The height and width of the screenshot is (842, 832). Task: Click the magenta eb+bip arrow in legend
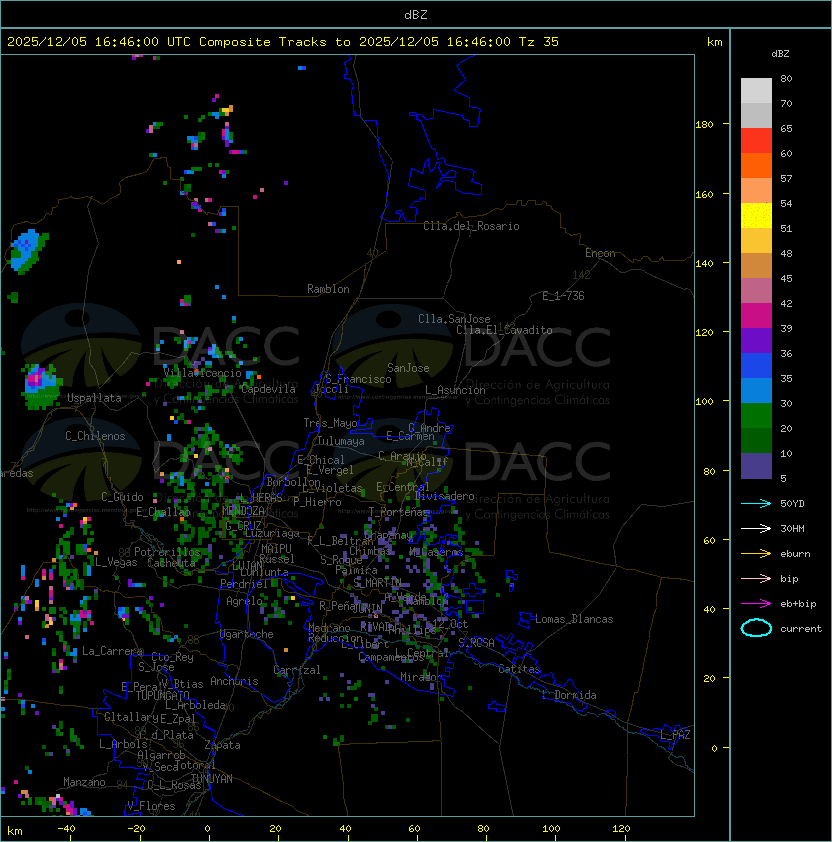coord(756,604)
